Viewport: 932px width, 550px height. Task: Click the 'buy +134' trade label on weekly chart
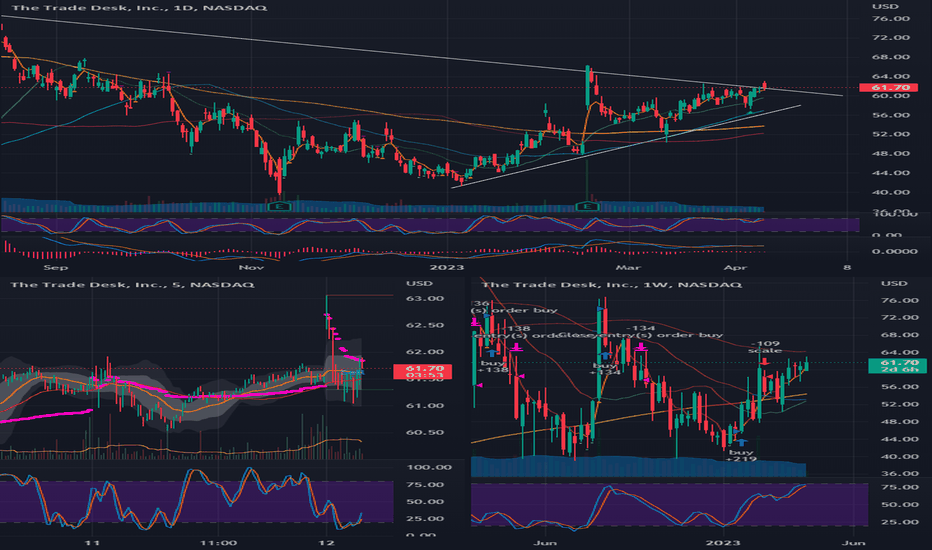pos(604,369)
